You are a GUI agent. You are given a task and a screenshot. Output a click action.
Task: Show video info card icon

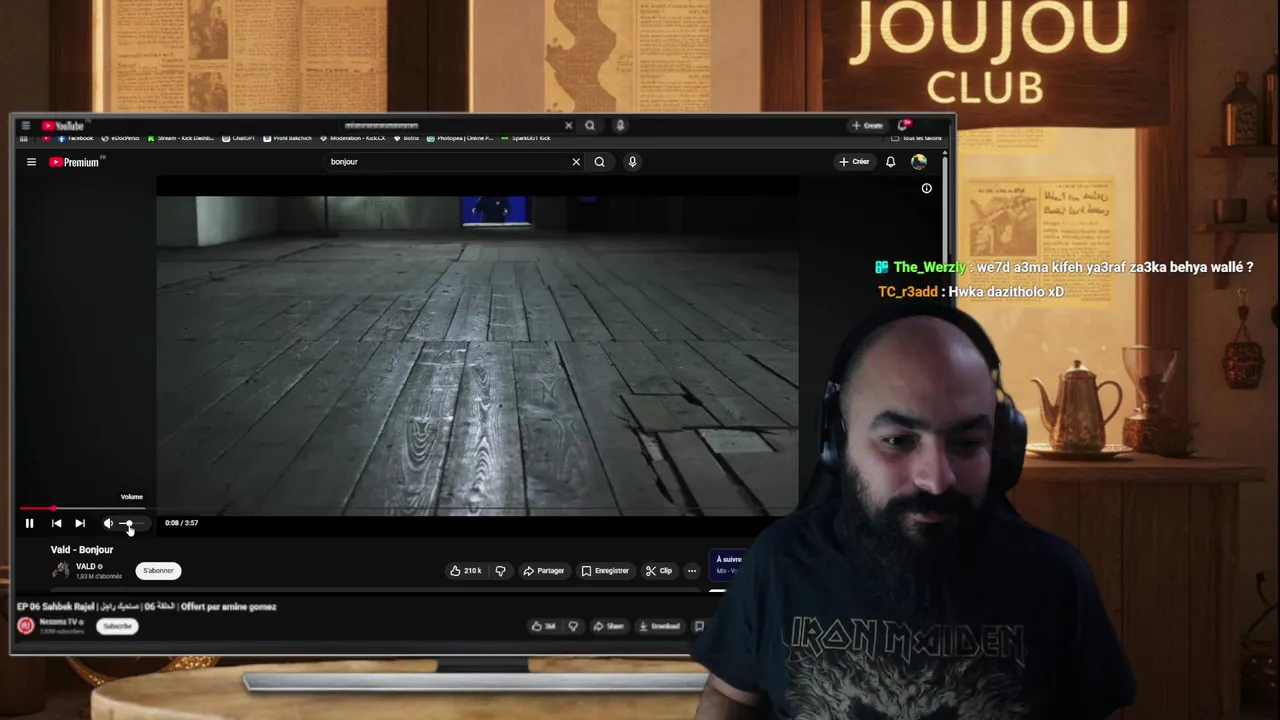[x=926, y=188]
